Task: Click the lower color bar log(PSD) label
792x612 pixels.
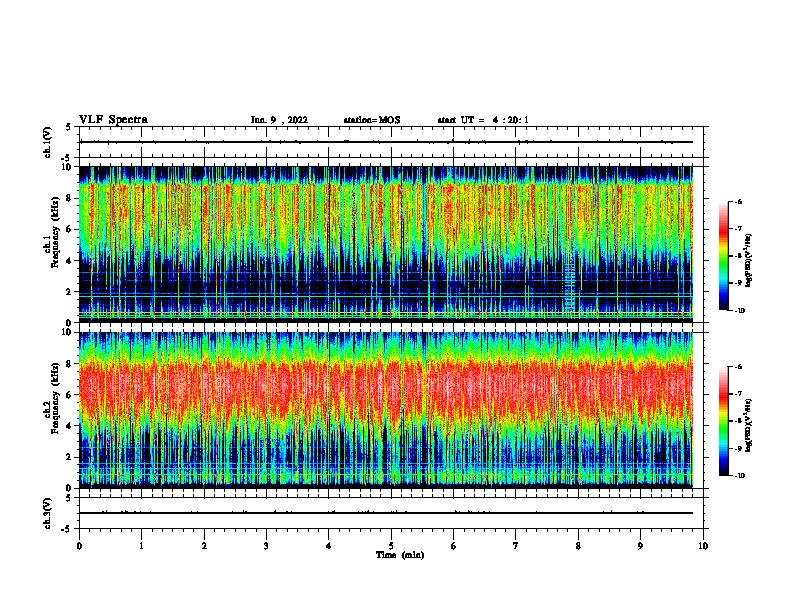Action: click(x=749, y=425)
